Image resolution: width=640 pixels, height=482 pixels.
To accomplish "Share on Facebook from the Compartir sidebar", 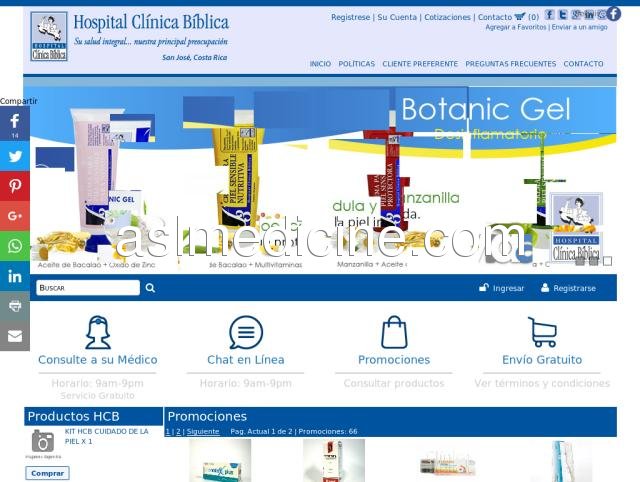I will coord(15,124).
